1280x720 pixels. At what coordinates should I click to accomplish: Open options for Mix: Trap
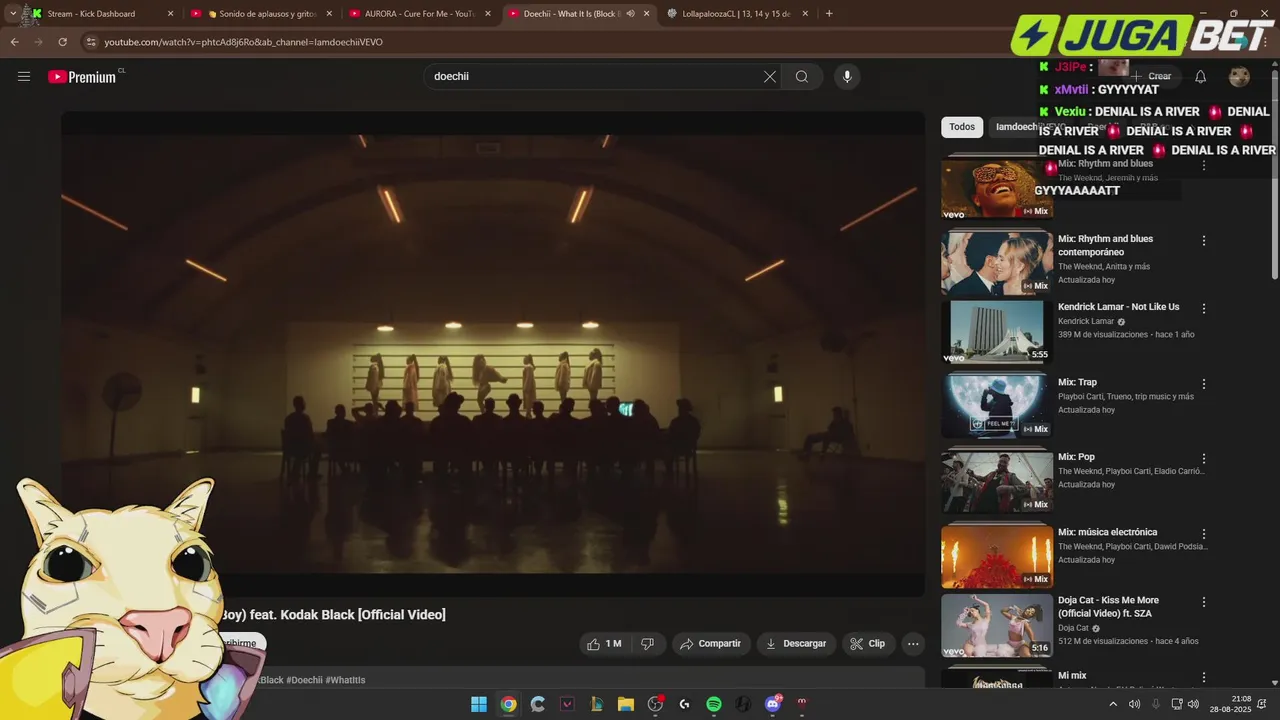[x=1204, y=384]
